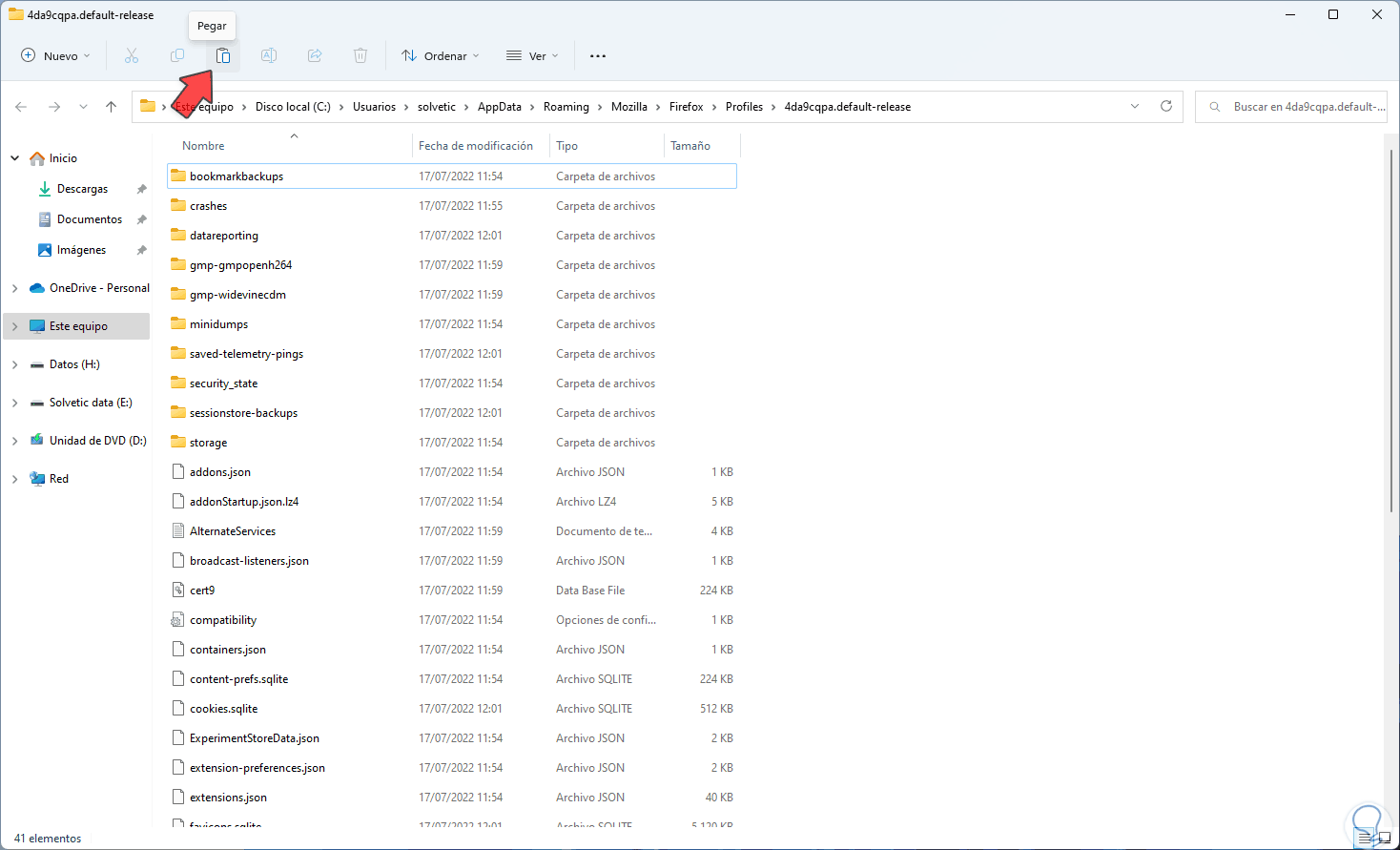The height and width of the screenshot is (850, 1400).
Task: Expand the OneDrive - Personal node
Action: point(14,288)
